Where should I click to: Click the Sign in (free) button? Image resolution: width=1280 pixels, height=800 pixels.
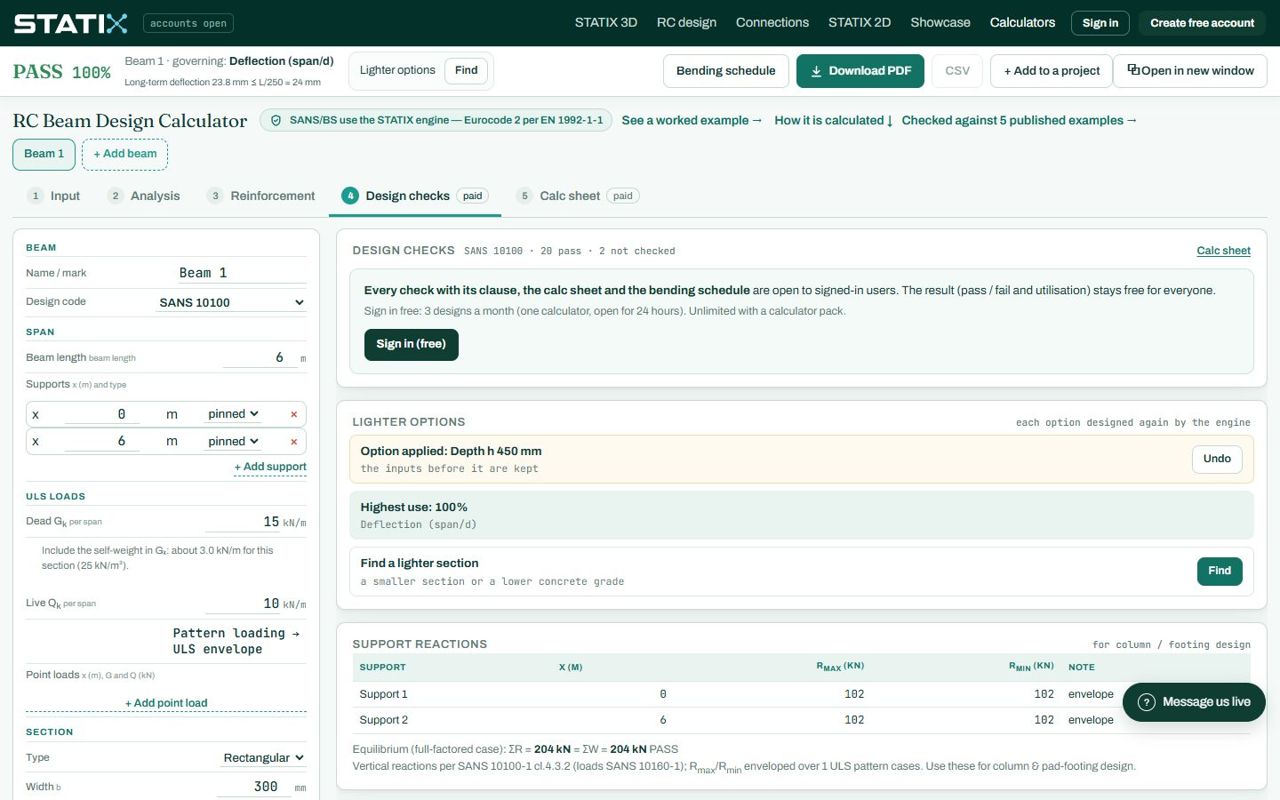[411, 344]
